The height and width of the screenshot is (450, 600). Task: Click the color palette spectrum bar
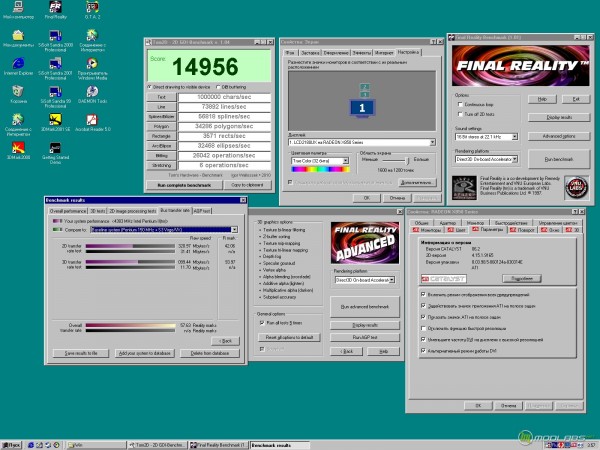(x=320, y=169)
